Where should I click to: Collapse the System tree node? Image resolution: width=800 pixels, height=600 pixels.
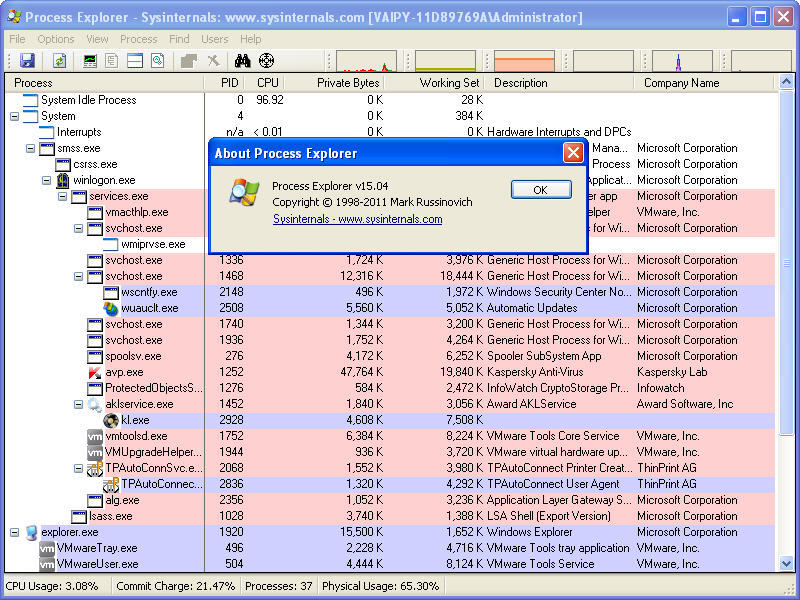click(15, 116)
